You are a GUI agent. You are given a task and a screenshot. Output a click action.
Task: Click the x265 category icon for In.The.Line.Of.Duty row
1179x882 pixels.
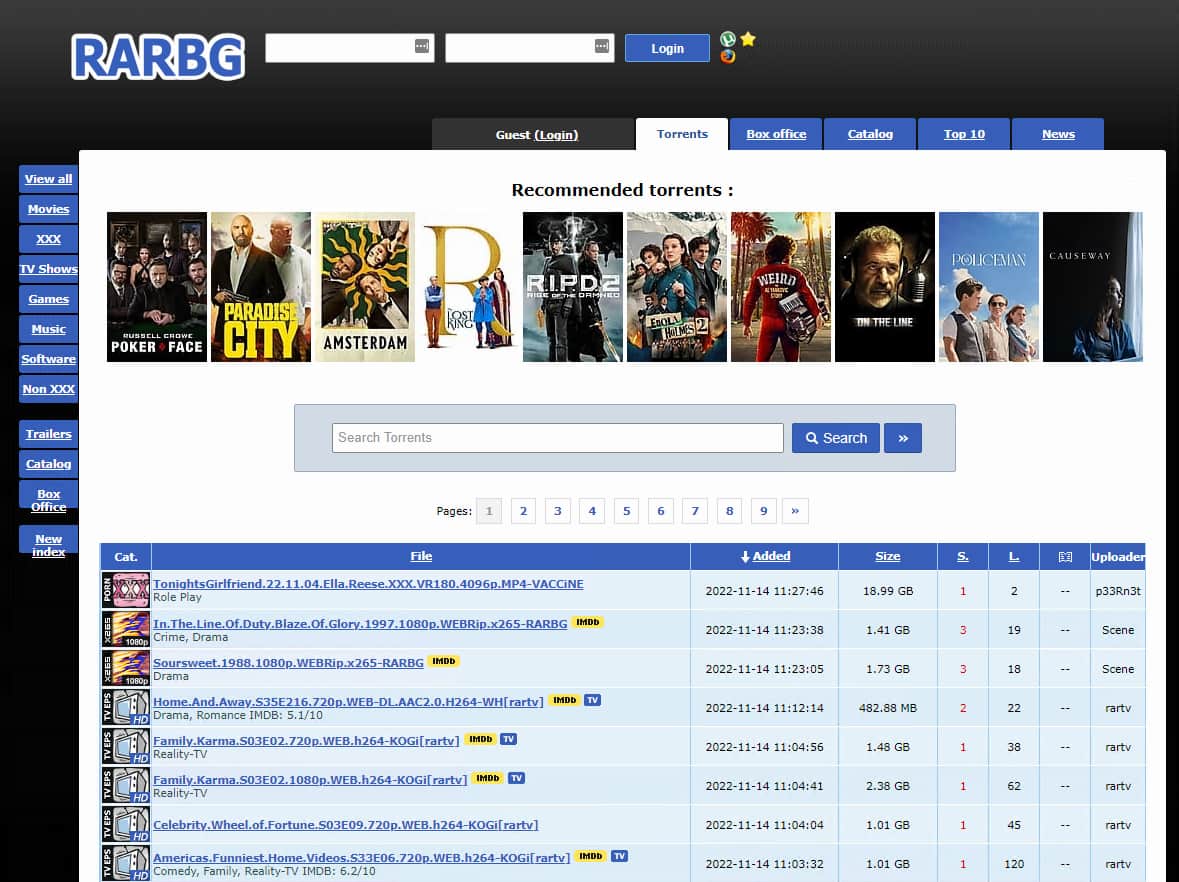(126, 629)
